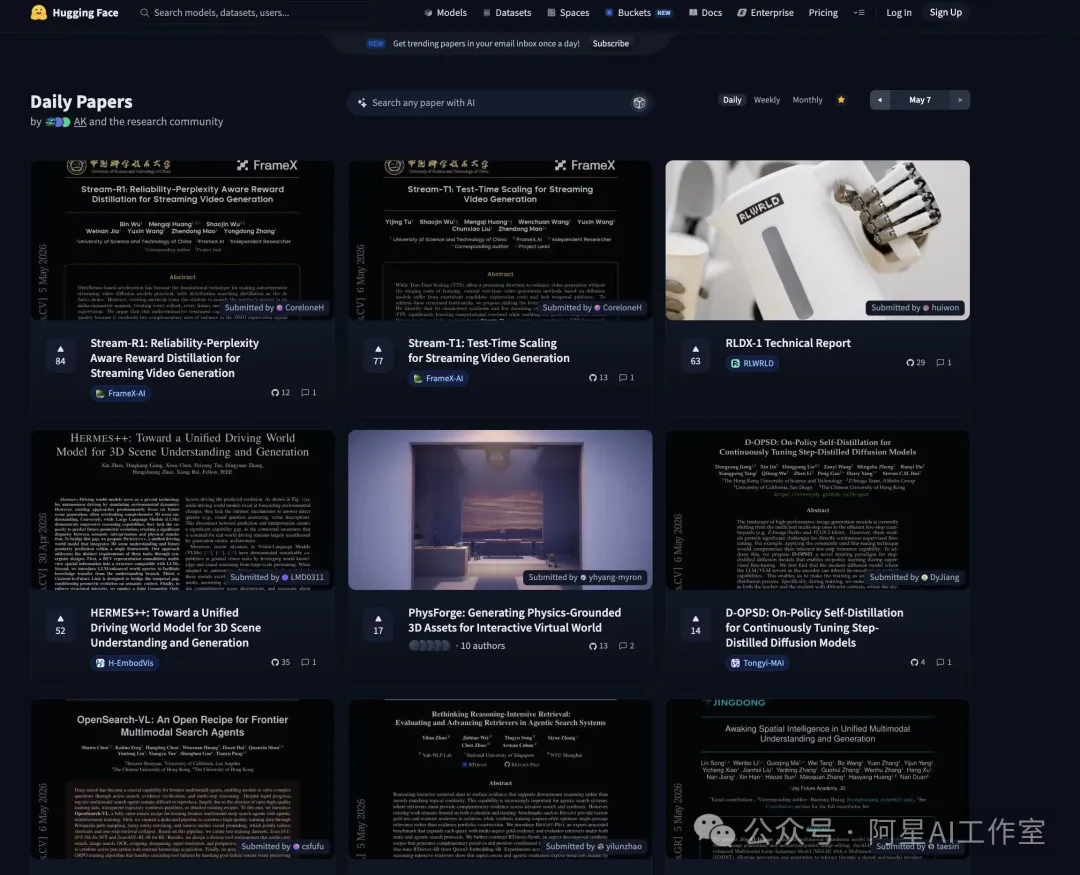Viewport: 1080px width, 875px height.
Task: Click PhysForge author avatars group
Action: (x=429, y=646)
